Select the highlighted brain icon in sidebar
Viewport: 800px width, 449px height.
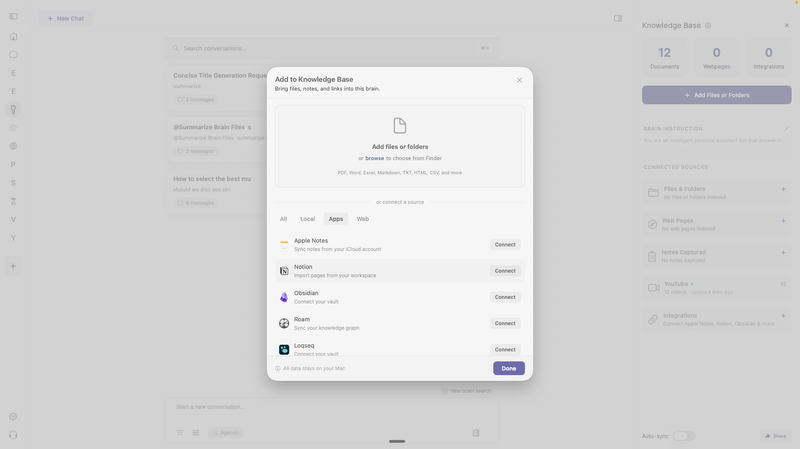click(13, 109)
